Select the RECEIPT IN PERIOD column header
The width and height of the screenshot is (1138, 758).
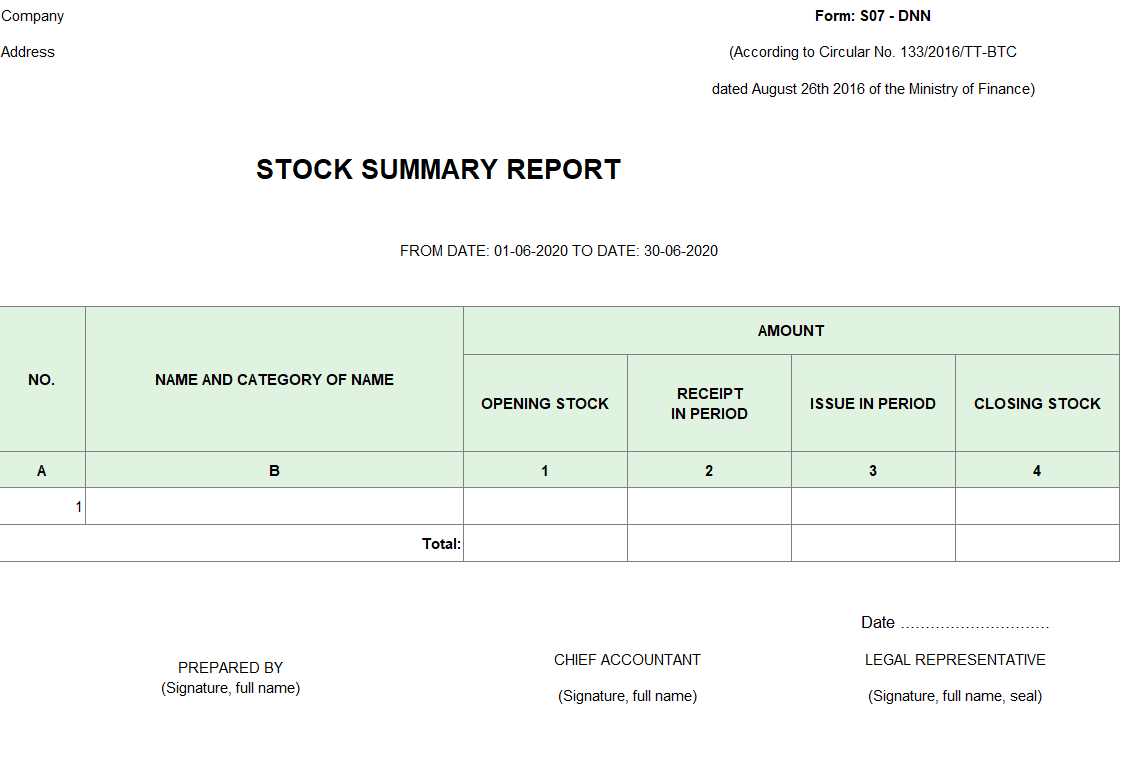(x=709, y=404)
